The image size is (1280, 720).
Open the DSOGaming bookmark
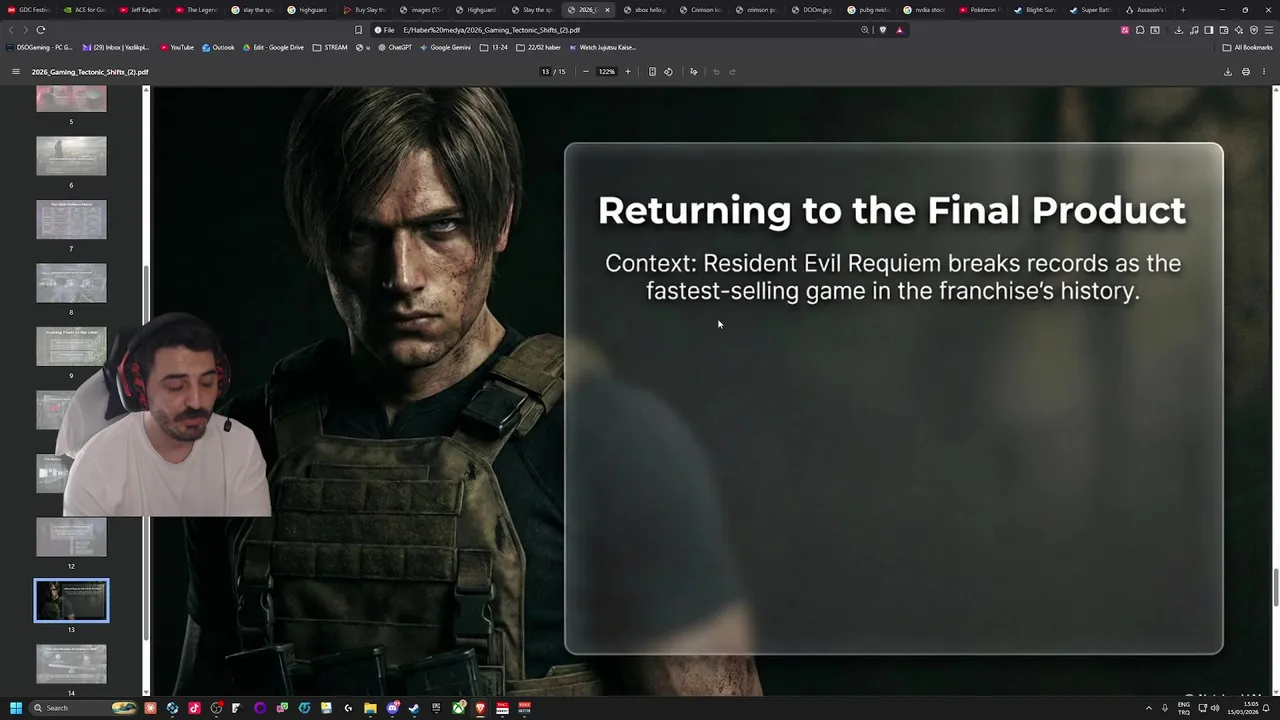tap(40, 47)
